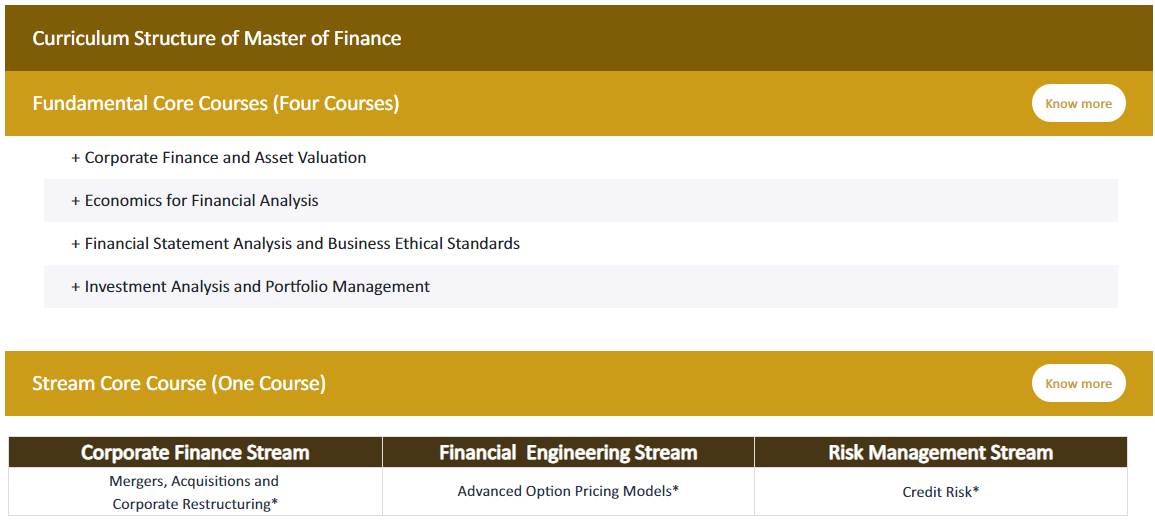Click the asterisk after Credit Risk
This screenshot has height=522, width=1155.
click(x=975, y=490)
